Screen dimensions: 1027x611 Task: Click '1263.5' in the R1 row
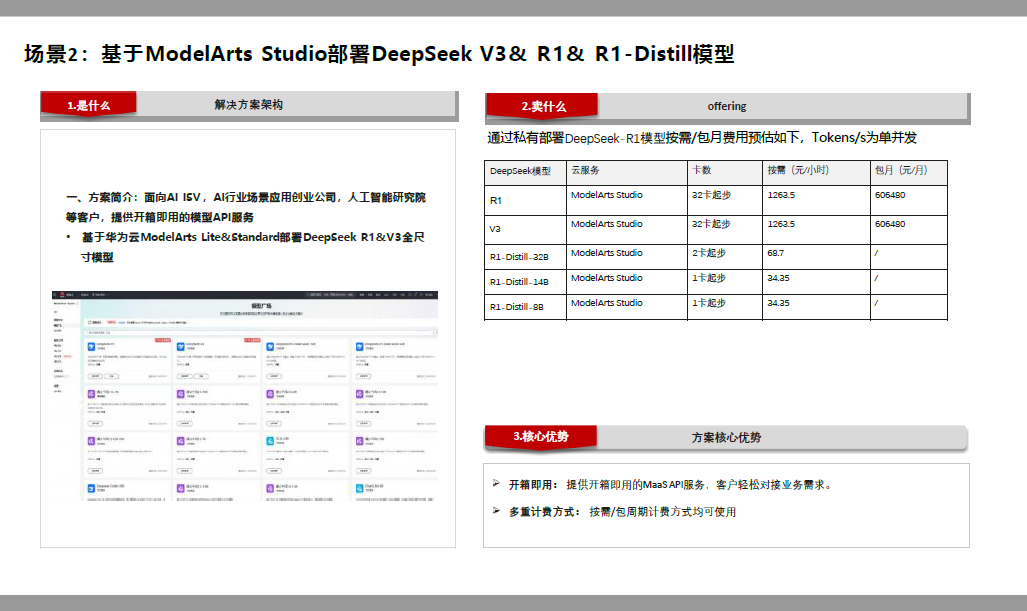(x=781, y=195)
